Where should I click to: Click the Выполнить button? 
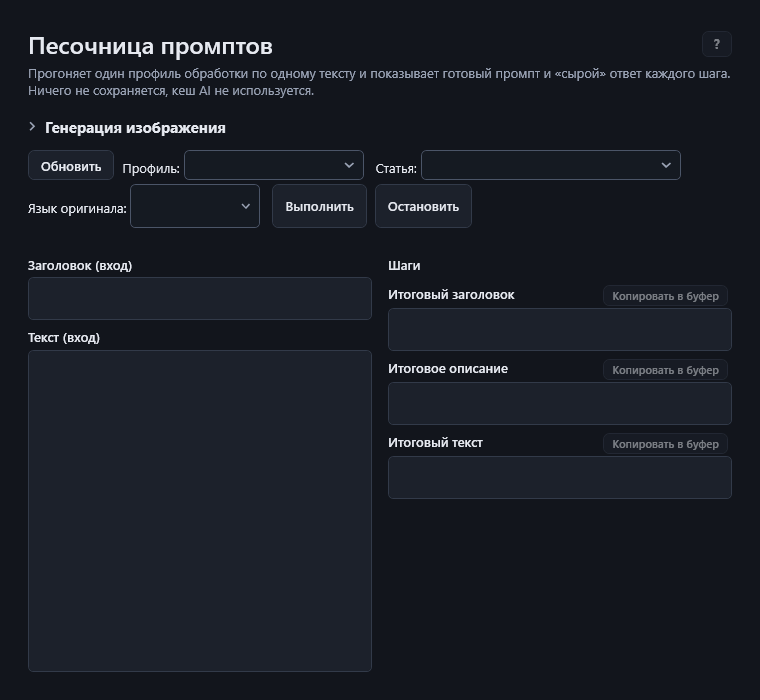click(x=319, y=206)
